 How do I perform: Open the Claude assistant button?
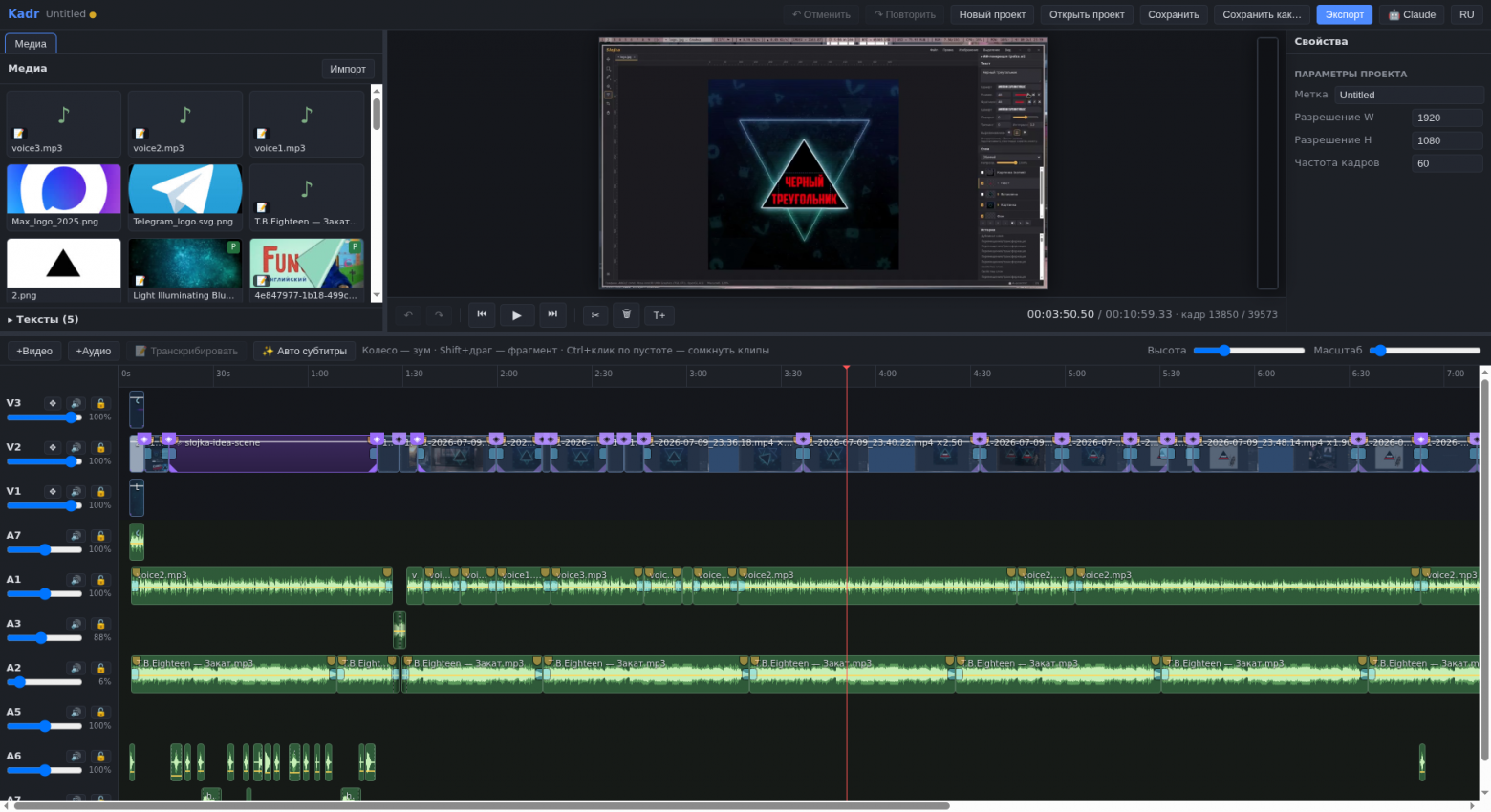tap(1412, 14)
